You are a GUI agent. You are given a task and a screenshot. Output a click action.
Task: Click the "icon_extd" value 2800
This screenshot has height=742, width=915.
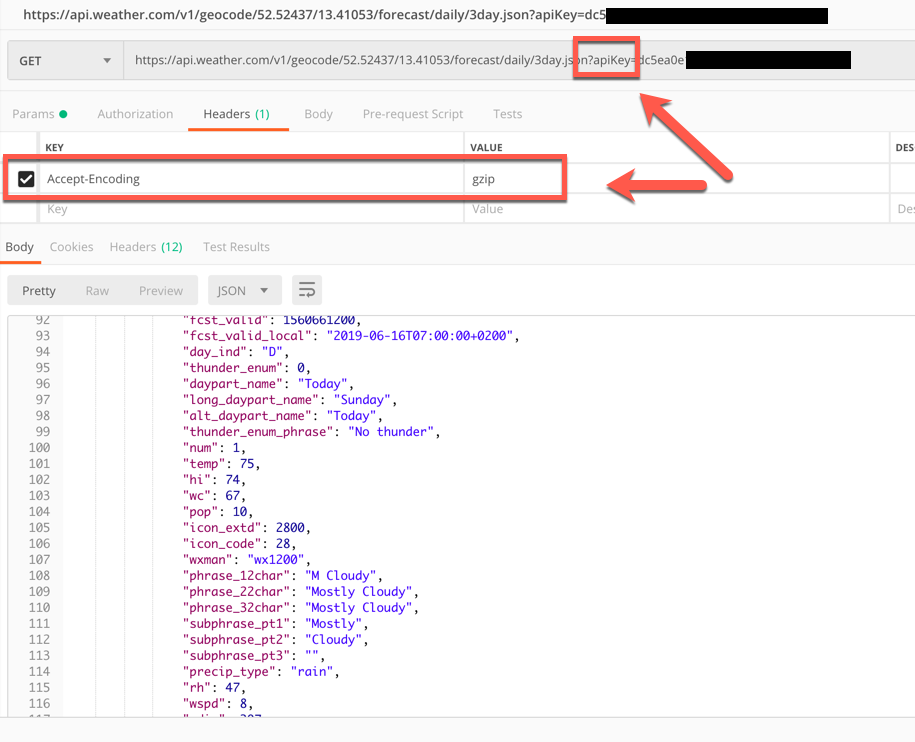pyautogui.click(x=290, y=528)
